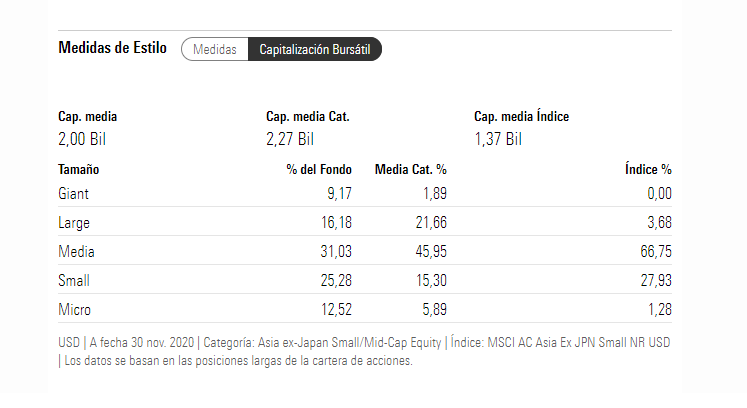Click the % del Fondo column header

318,170
